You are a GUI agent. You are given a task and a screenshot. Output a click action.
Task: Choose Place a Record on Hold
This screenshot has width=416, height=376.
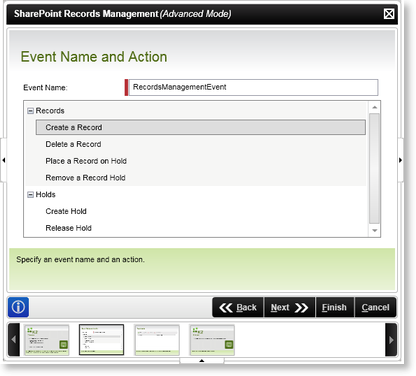(x=86, y=161)
